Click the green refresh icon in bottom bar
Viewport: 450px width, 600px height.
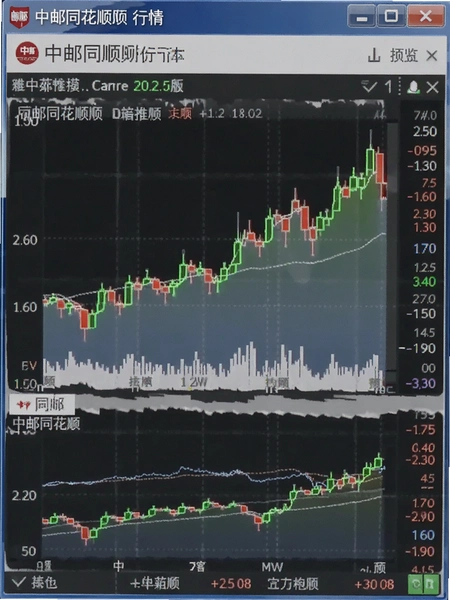click(x=416, y=584)
